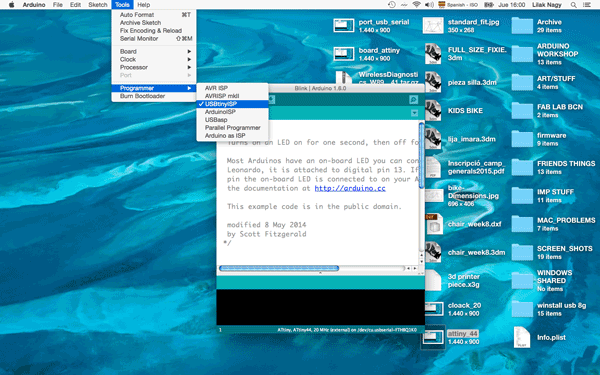Select Info.plist file icon

(x=522, y=337)
